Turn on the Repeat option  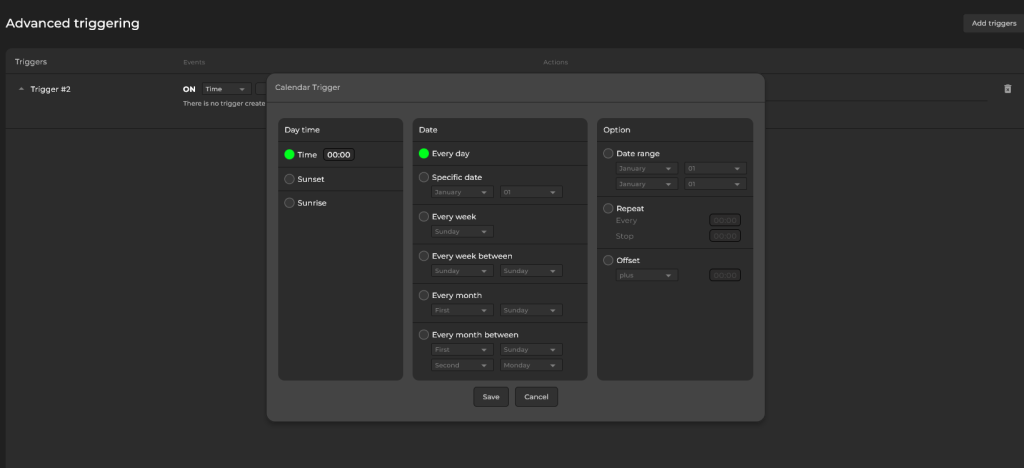[608, 208]
